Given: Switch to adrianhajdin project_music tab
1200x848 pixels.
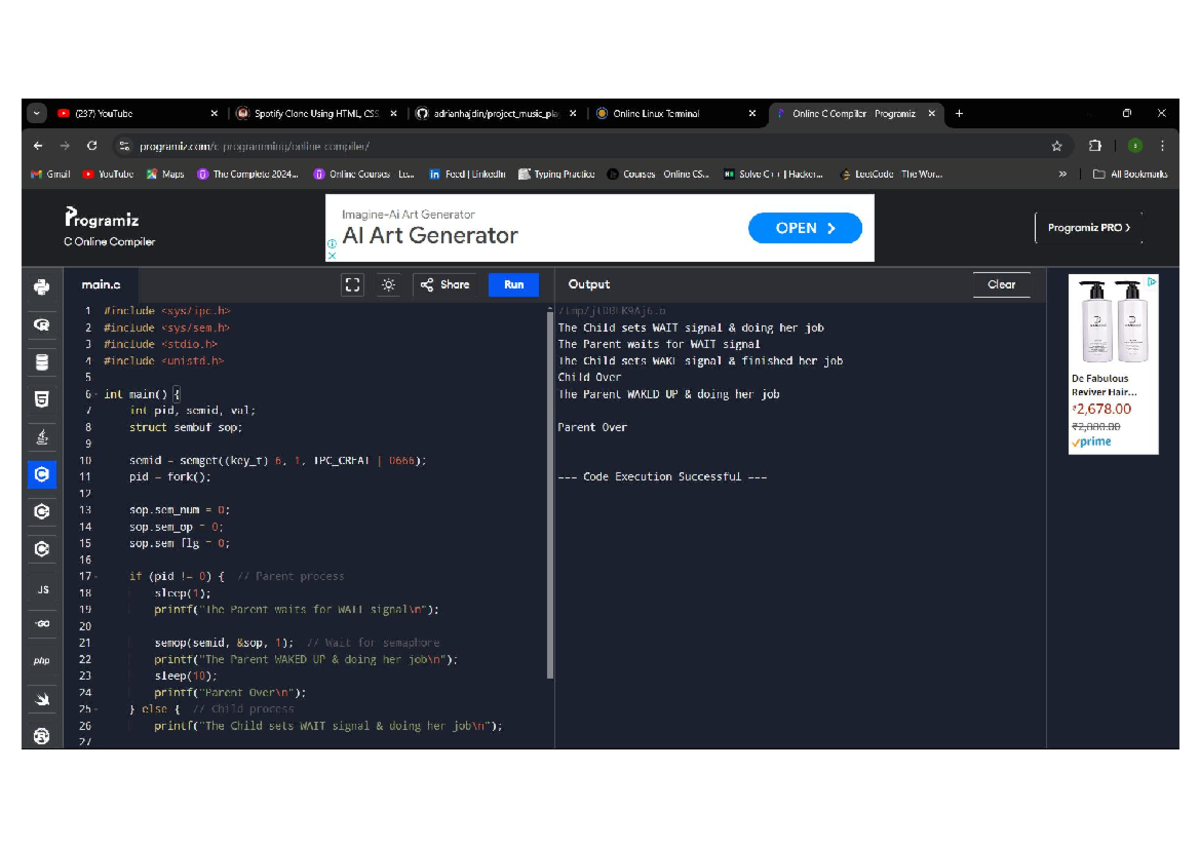Looking at the screenshot, I should pyautogui.click(x=496, y=114).
